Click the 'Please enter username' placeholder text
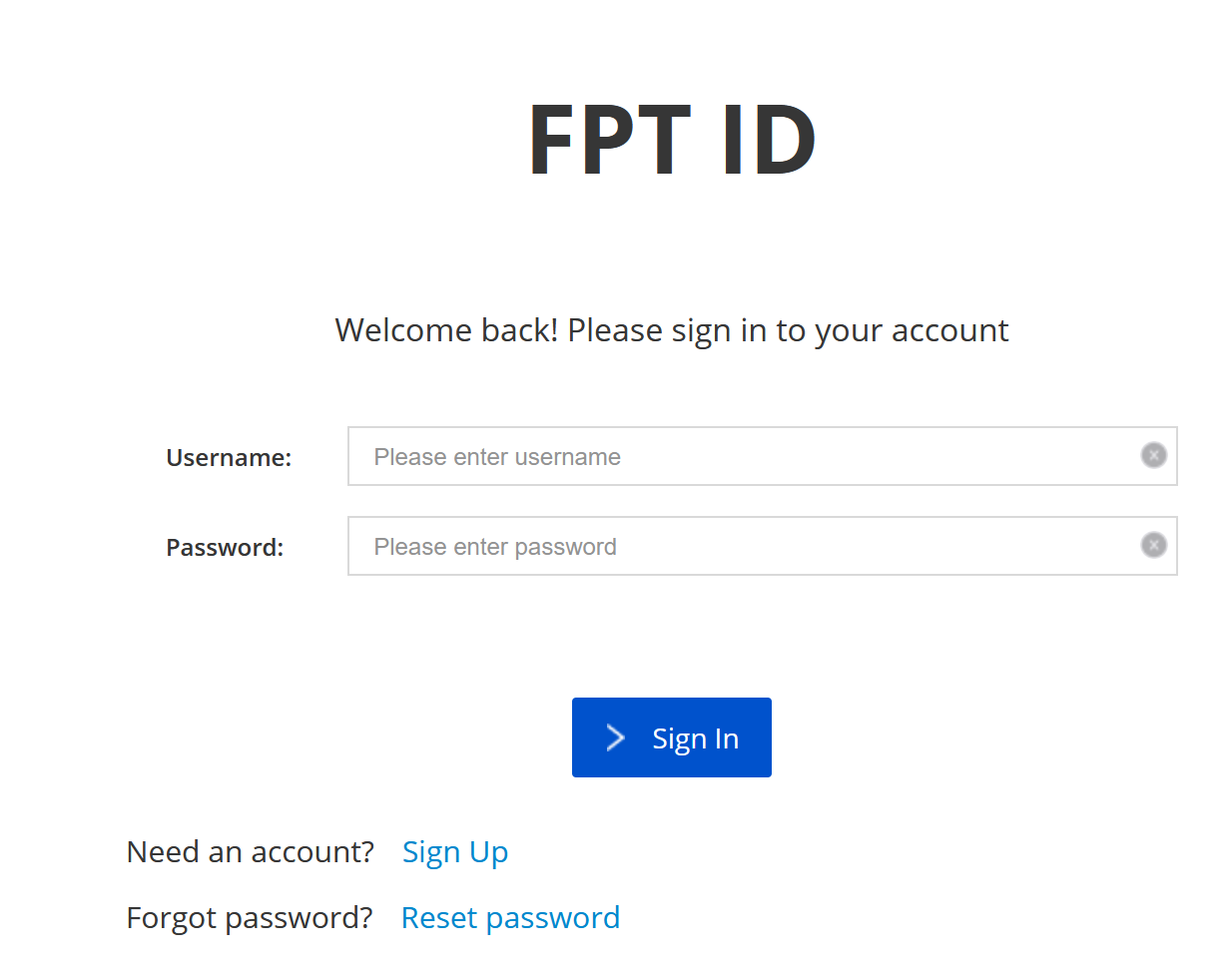Image resolution: width=1232 pixels, height=973 pixels. (497, 457)
